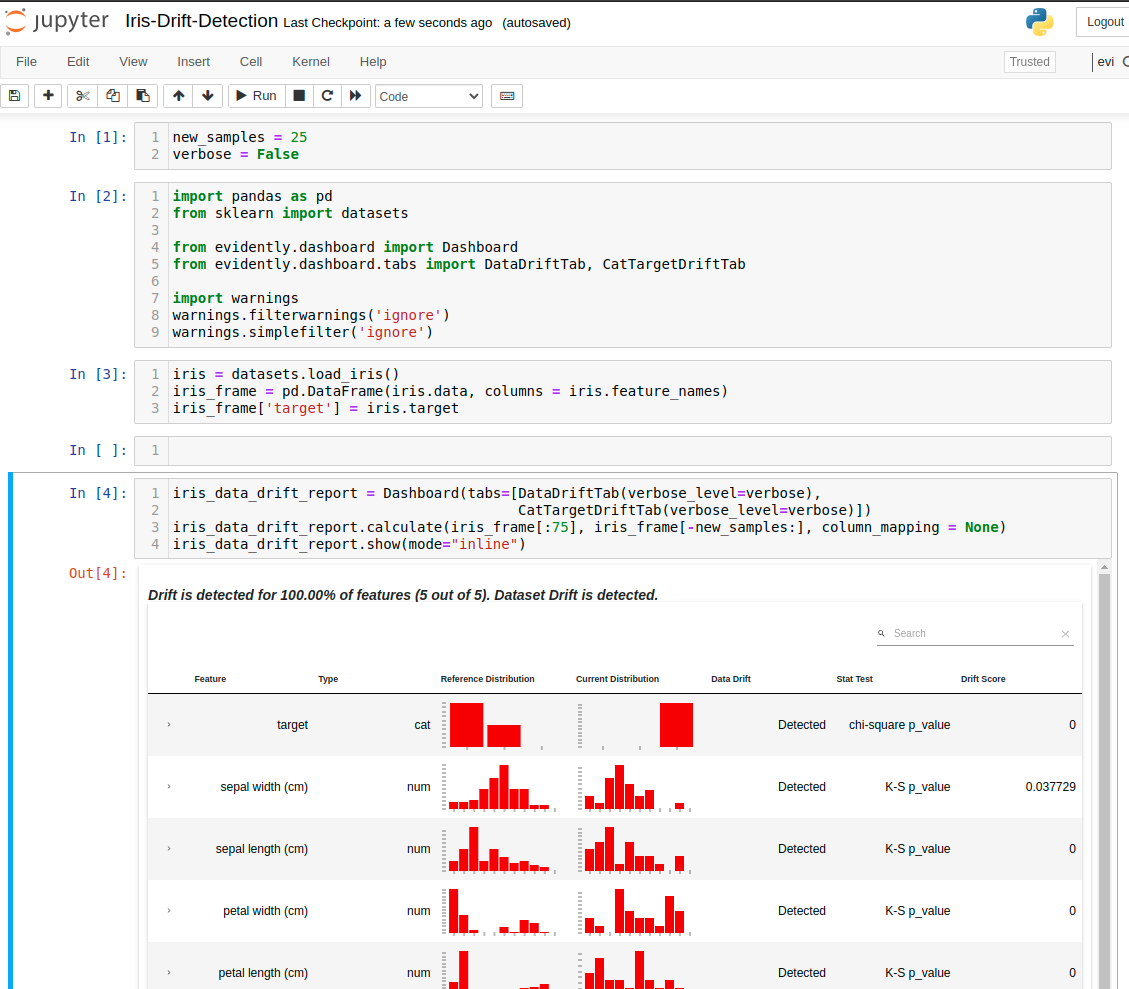The width and height of the screenshot is (1129, 989).
Task: Interrupt the kernel with stop icon
Action: pyautogui.click(x=299, y=96)
